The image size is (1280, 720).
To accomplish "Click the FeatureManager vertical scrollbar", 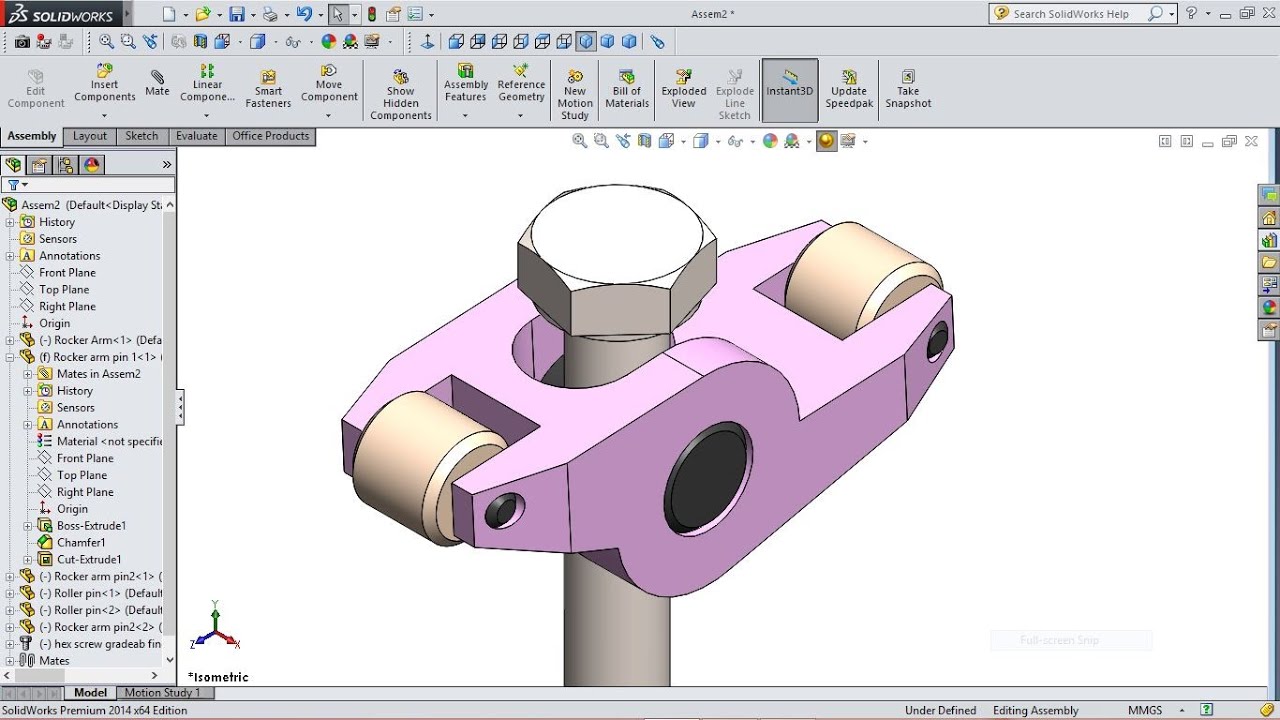I will point(169,430).
